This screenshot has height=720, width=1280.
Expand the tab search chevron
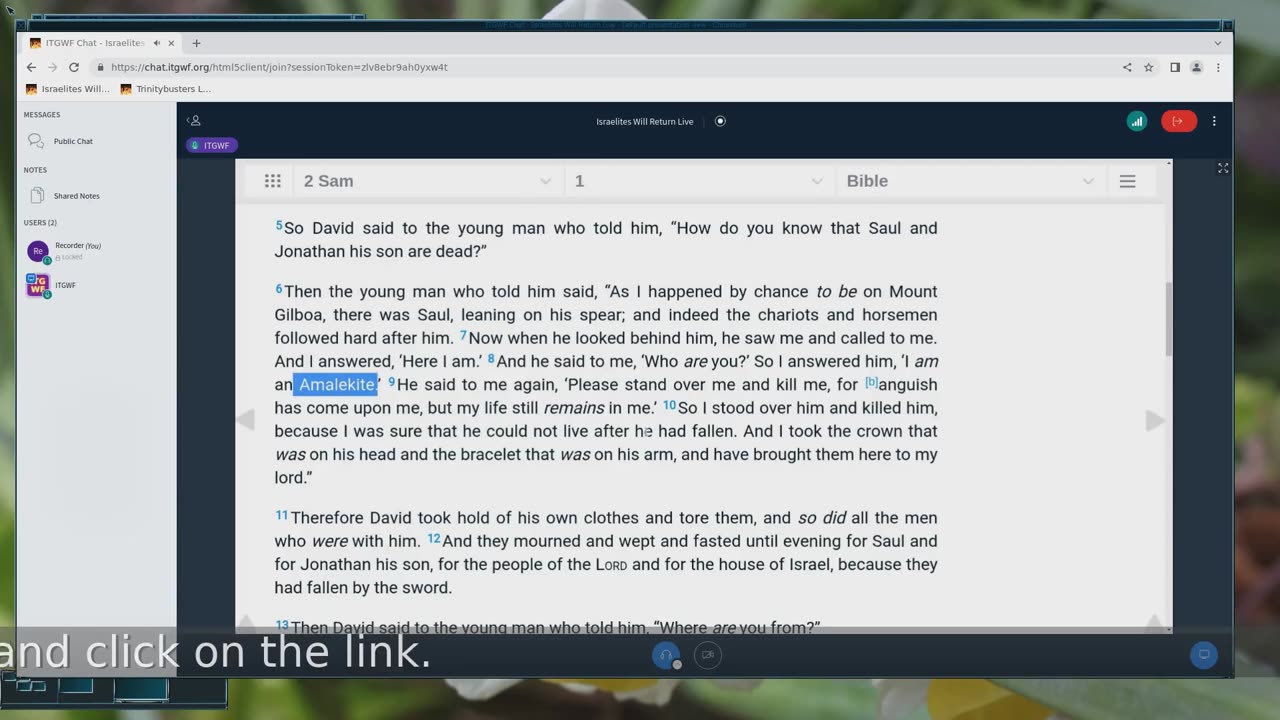[x=1218, y=43]
